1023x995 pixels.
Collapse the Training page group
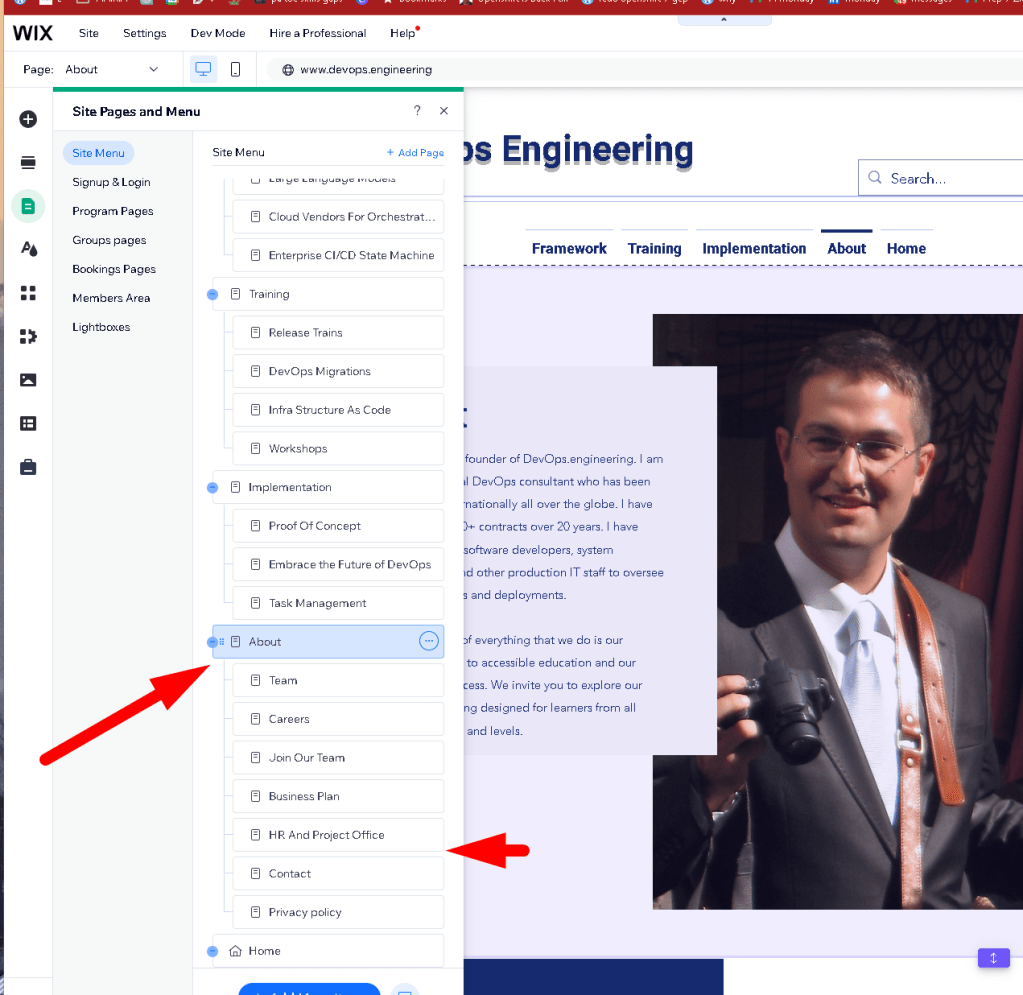click(x=212, y=295)
